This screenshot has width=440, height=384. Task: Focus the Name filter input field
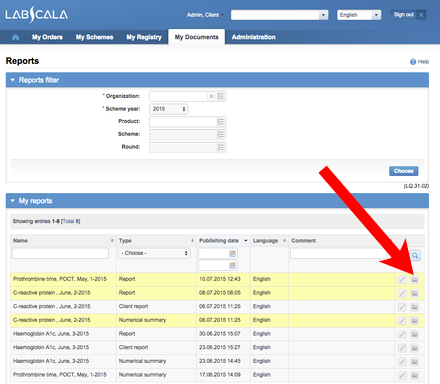(x=60, y=253)
